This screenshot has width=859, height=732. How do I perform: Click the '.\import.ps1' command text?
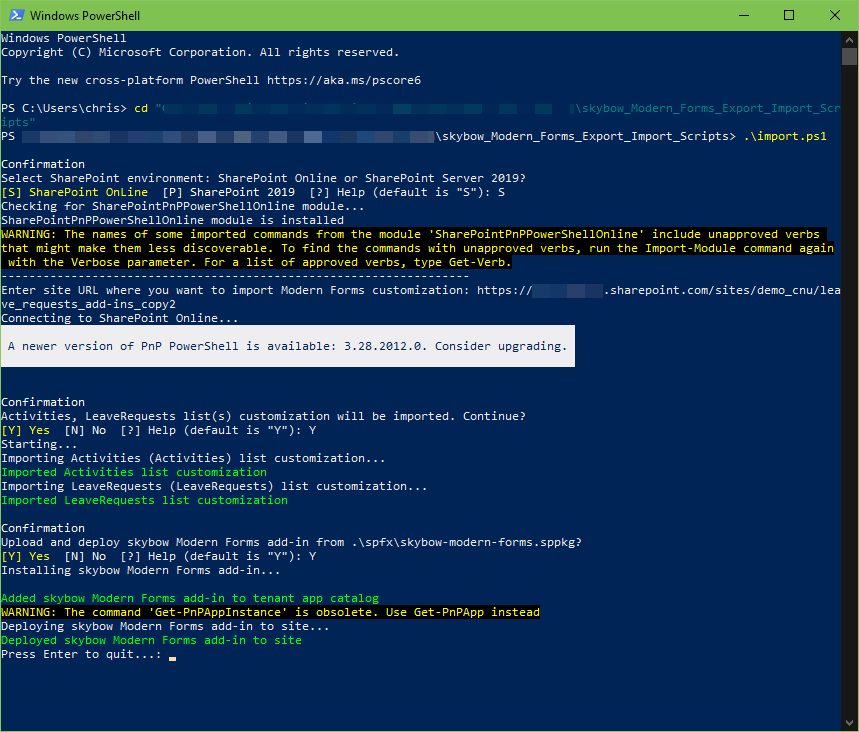785,136
